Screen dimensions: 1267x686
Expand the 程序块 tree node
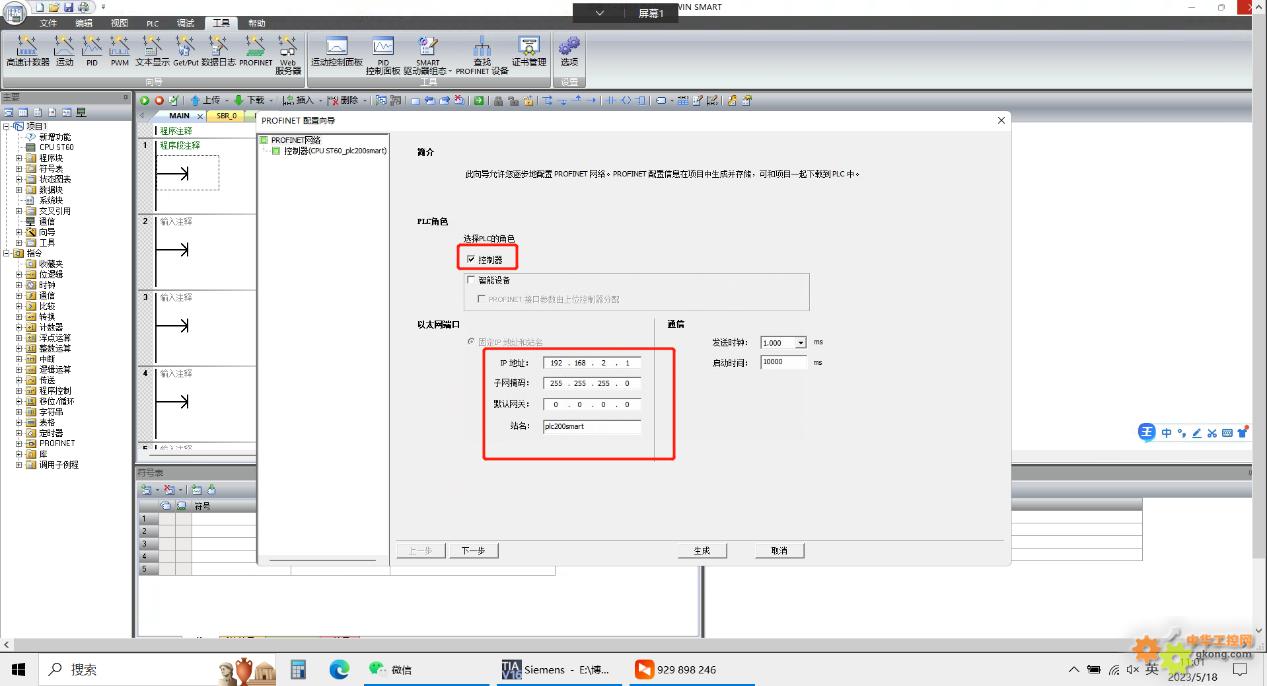tap(19, 157)
